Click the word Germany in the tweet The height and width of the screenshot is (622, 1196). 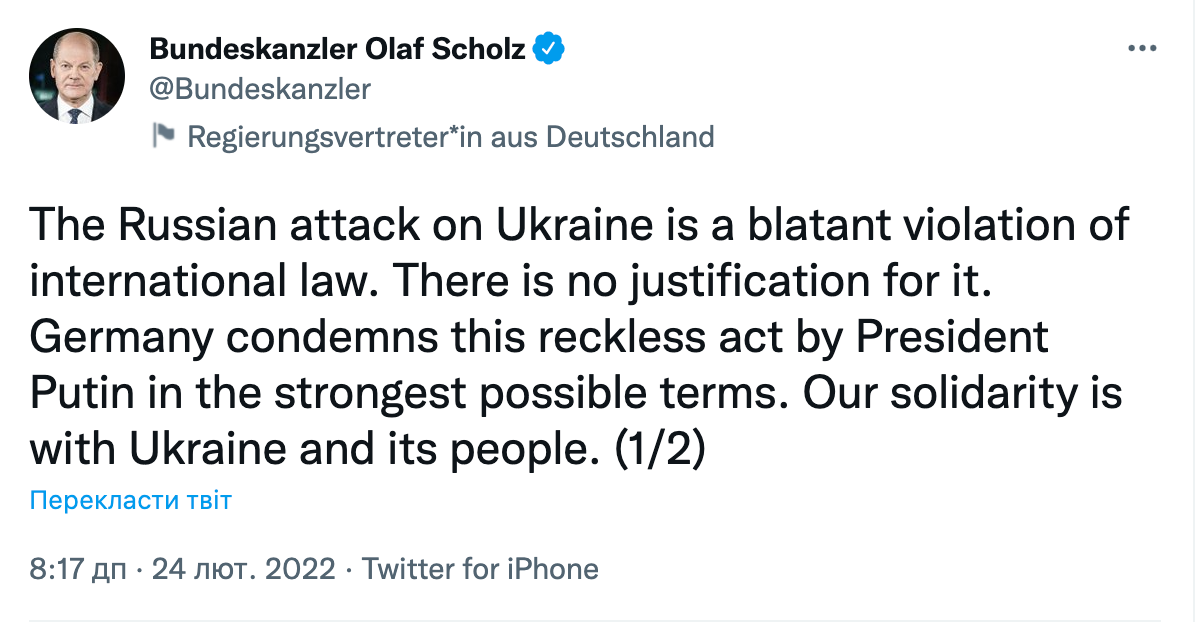(121, 339)
